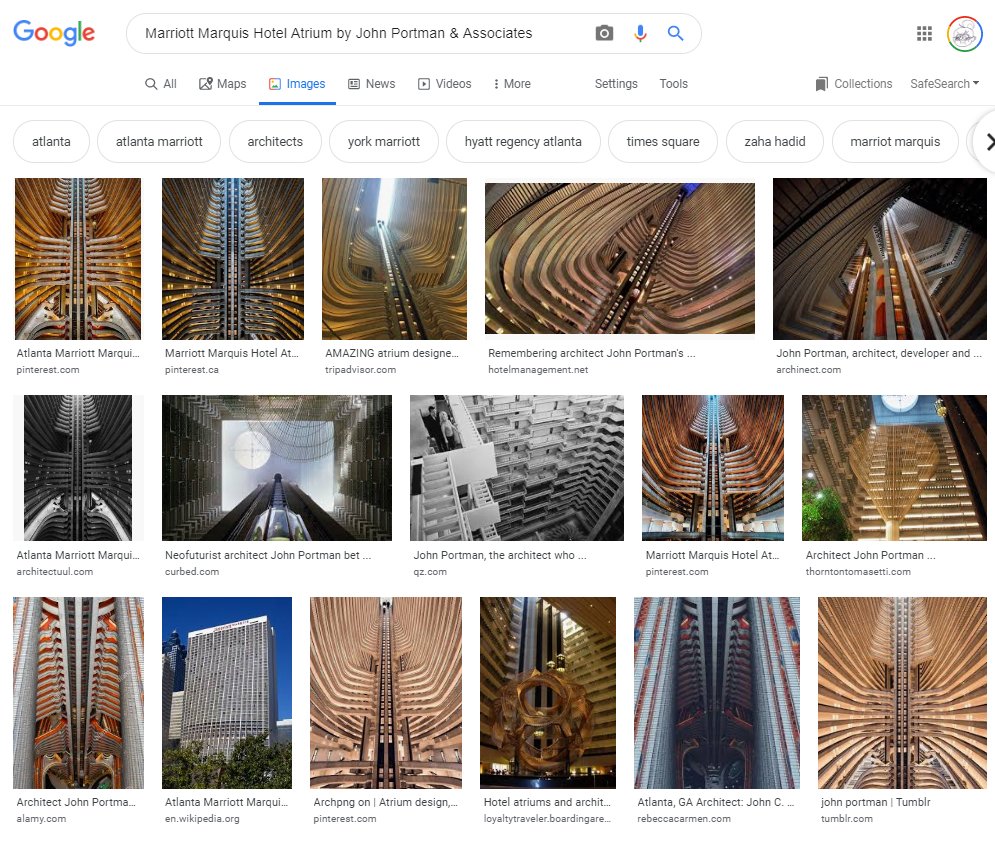Open the More menu
Image resolution: width=995 pixels, height=843 pixels.
pyautogui.click(x=511, y=84)
